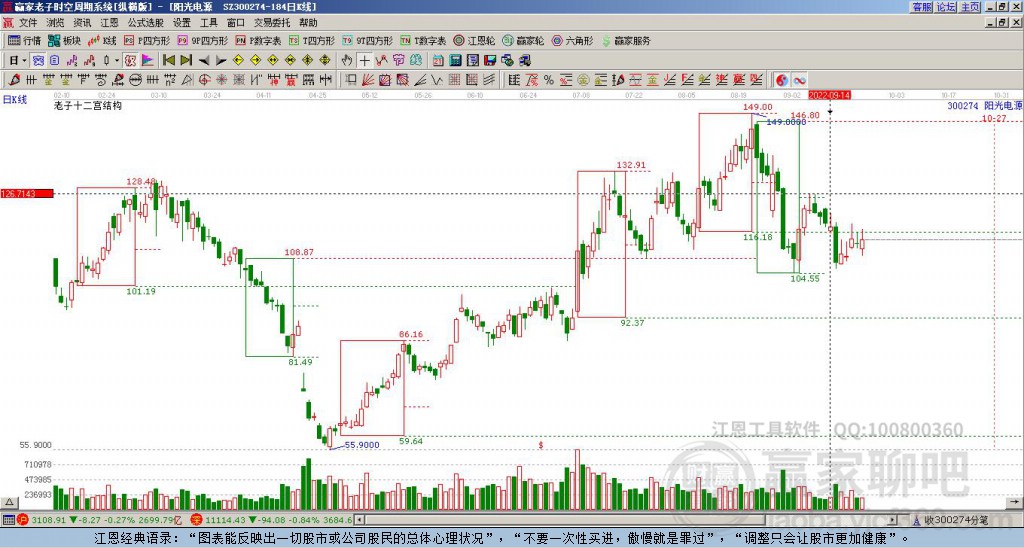Click the angle line tool icon
The image size is (1024, 548).
coord(420,80)
